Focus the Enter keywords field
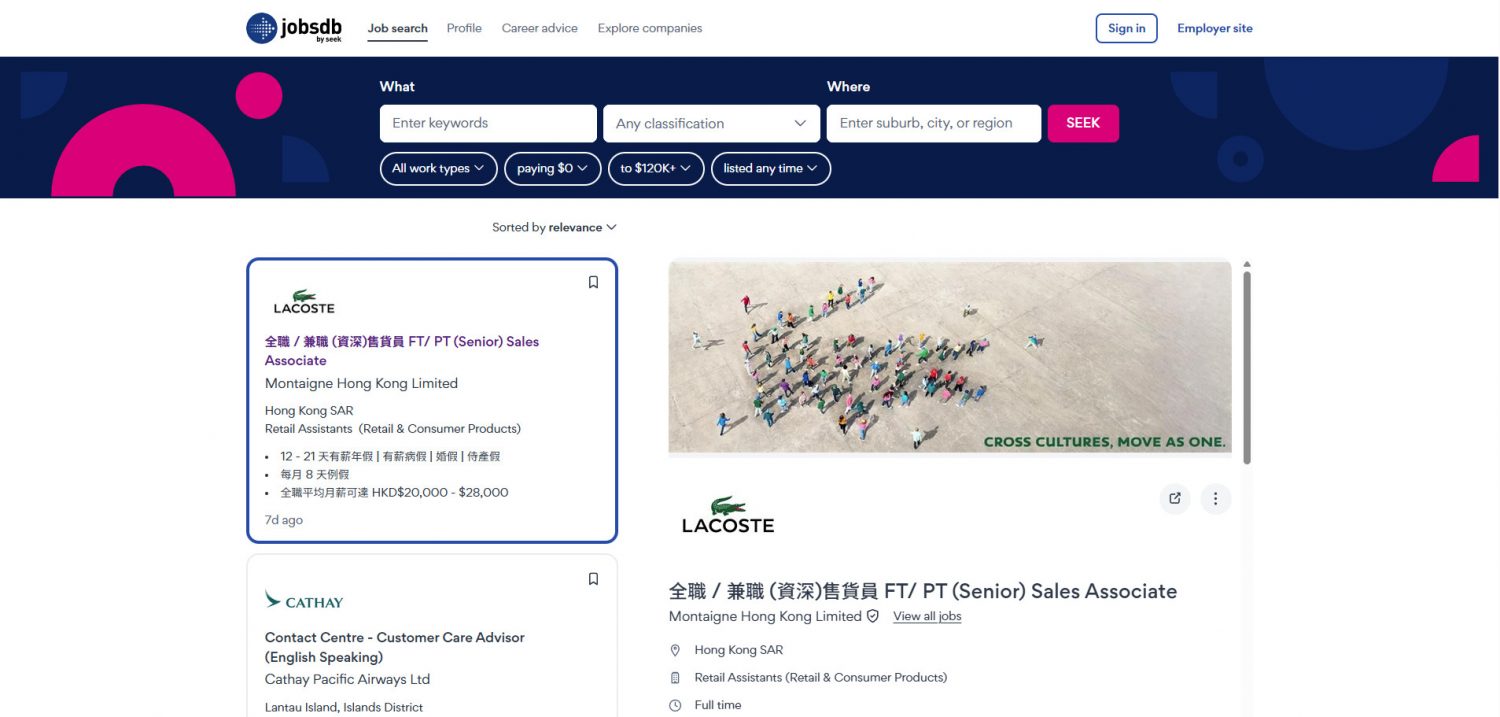Screen dimensions: 1500x717 [x=488, y=124]
